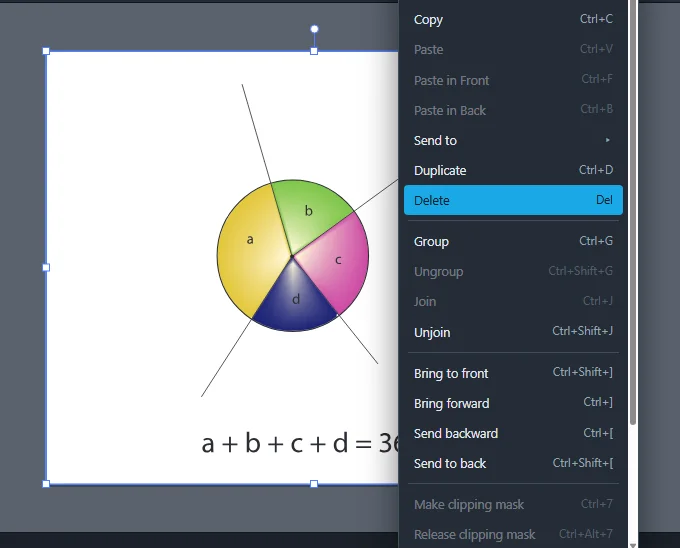Click the bottom-left selection handle
680x548 pixels.
point(46,484)
